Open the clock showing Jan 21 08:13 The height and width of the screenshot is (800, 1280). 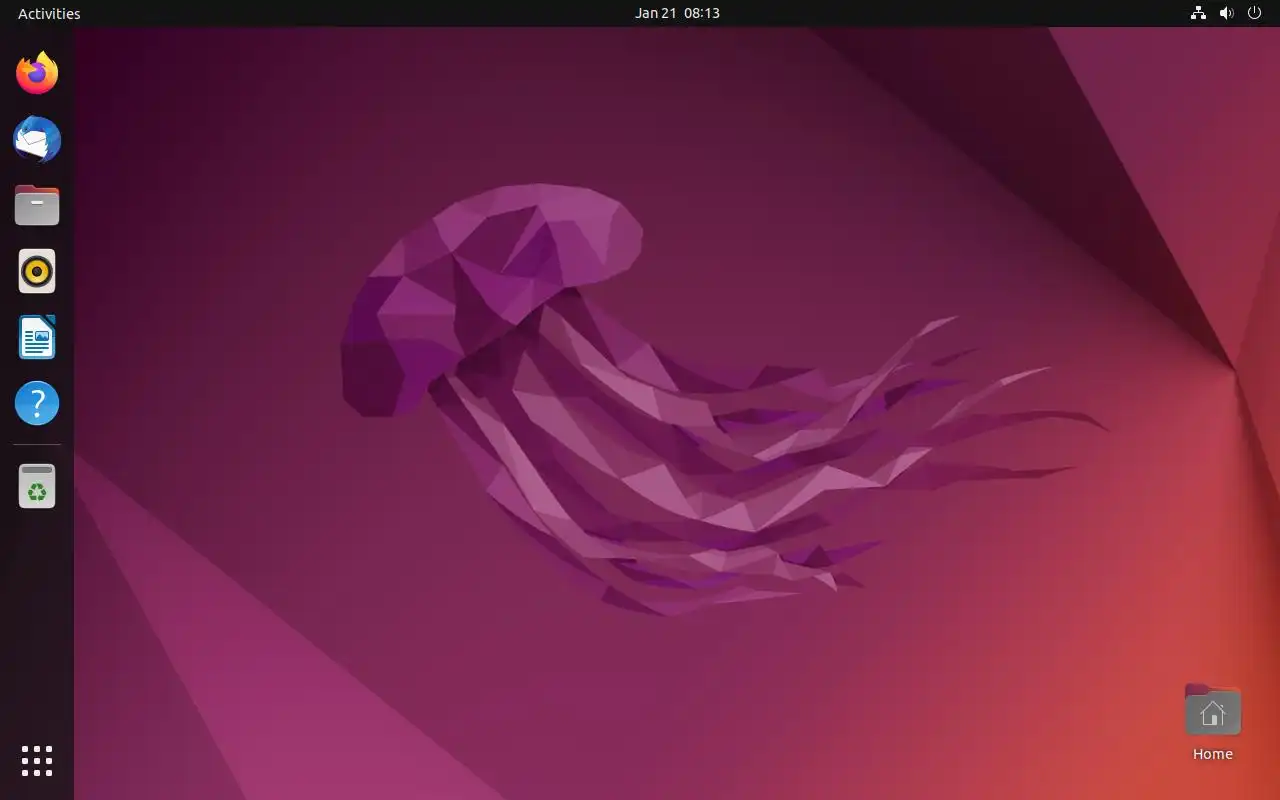click(677, 13)
